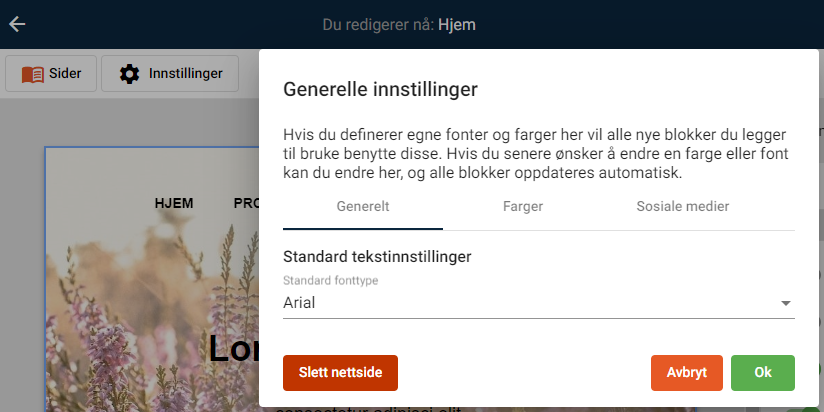Select the Sosiale medier tab
824x412 pixels.
(683, 207)
